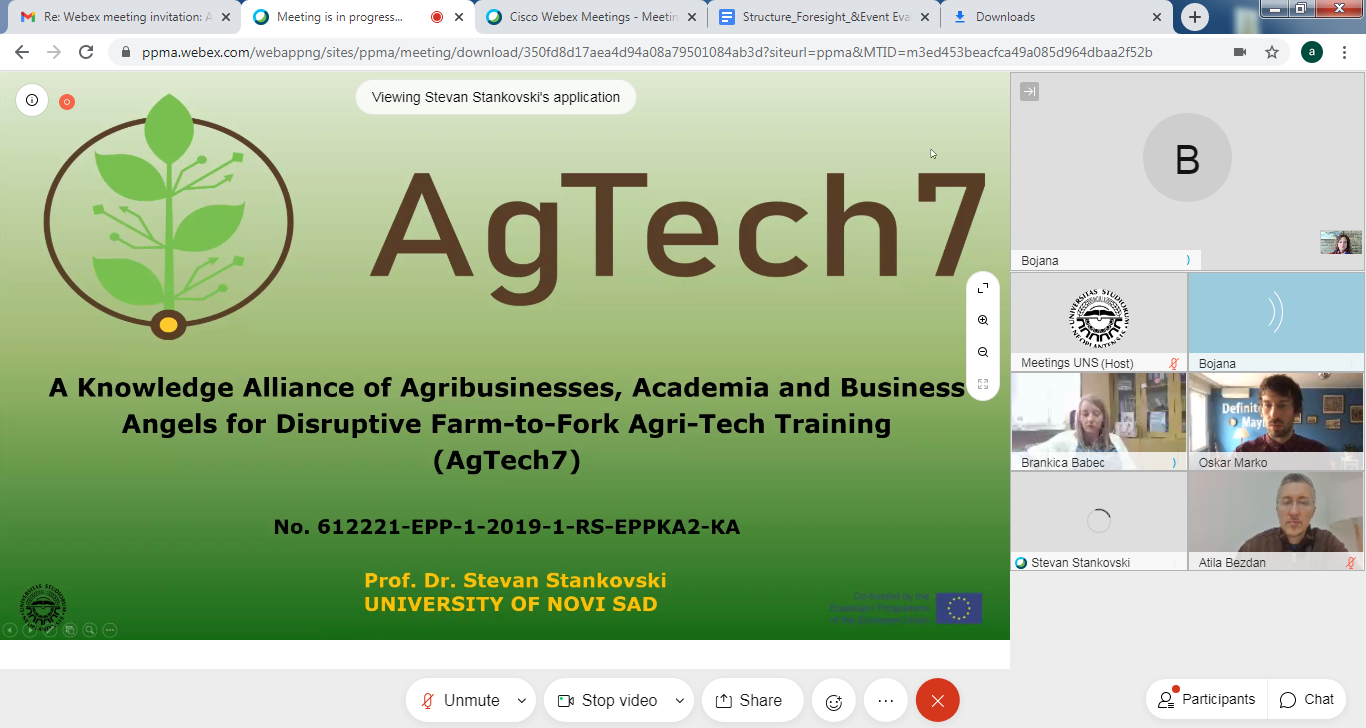Unmute your microphone
Image resolution: width=1366 pixels, height=728 pixels.
click(460, 701)
